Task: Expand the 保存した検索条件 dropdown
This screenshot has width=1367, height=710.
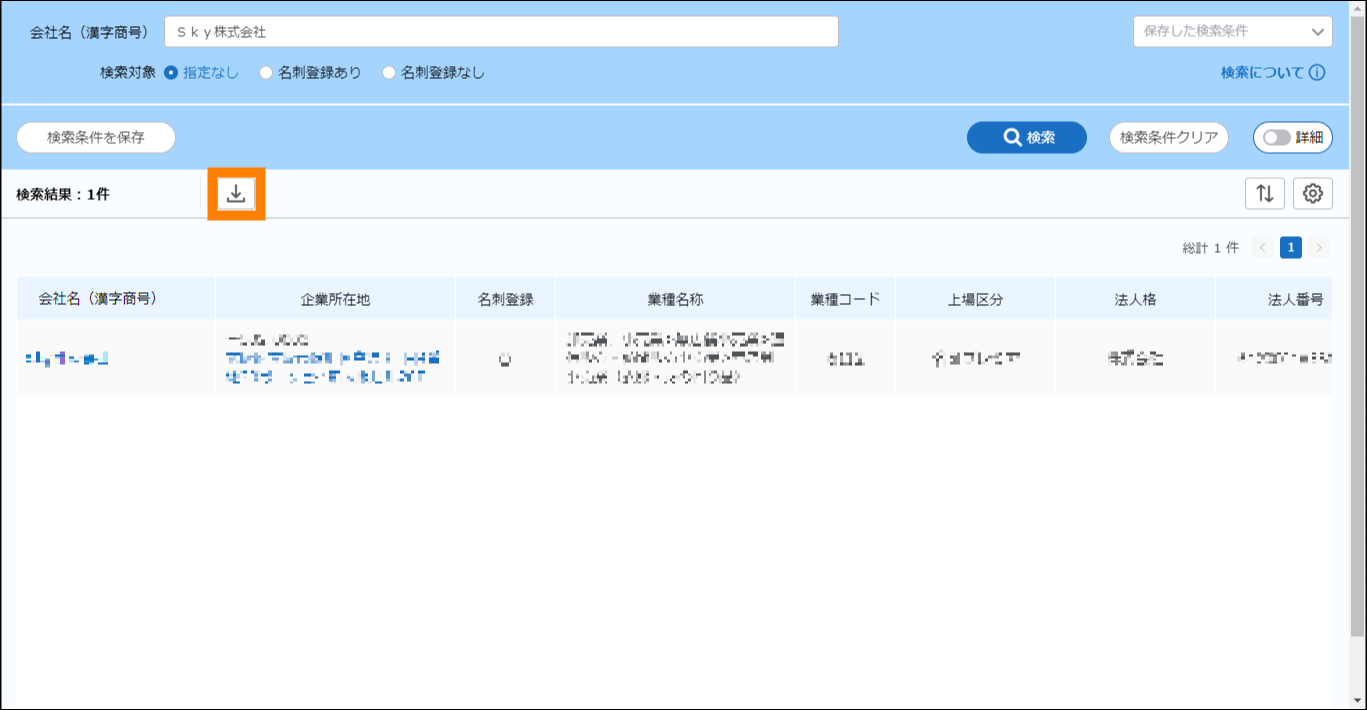Action: click(x=1232, y=32)
